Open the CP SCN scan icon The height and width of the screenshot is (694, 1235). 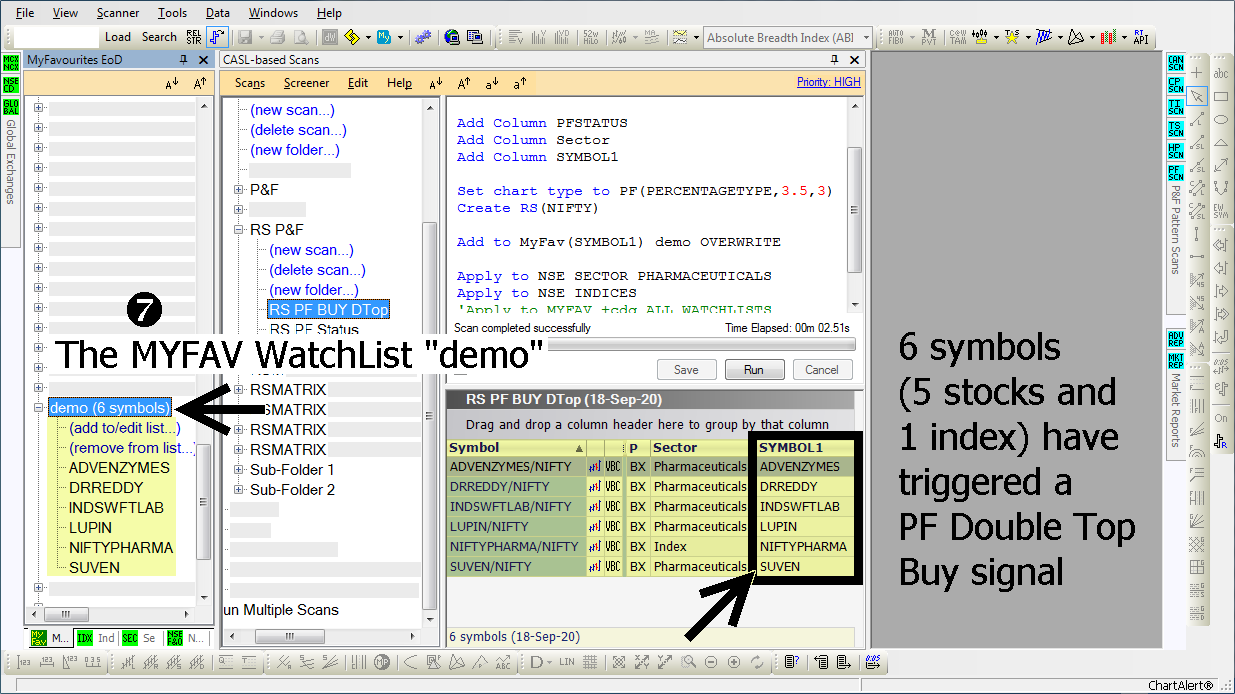[x=1175, y=85]
